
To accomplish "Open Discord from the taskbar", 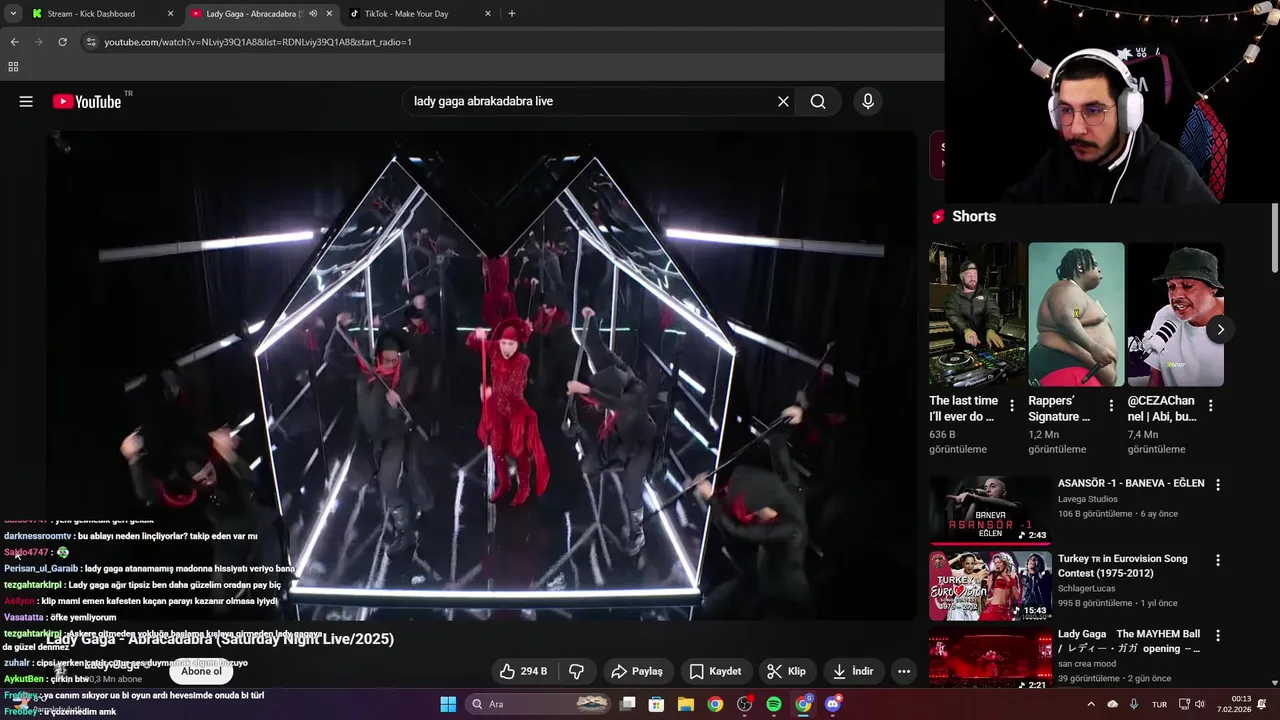I will [x=833, y=704].
